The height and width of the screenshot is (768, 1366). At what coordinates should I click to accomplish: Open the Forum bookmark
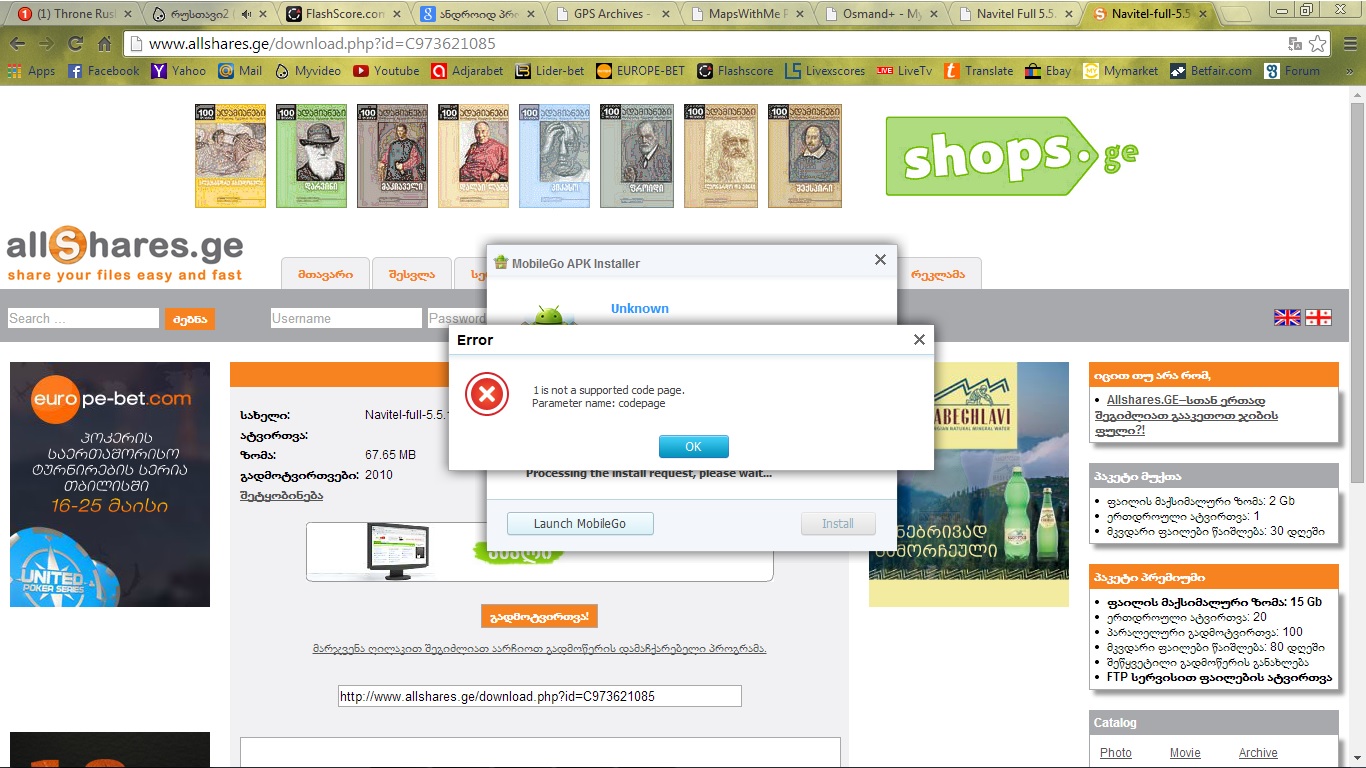[1292, 71]
